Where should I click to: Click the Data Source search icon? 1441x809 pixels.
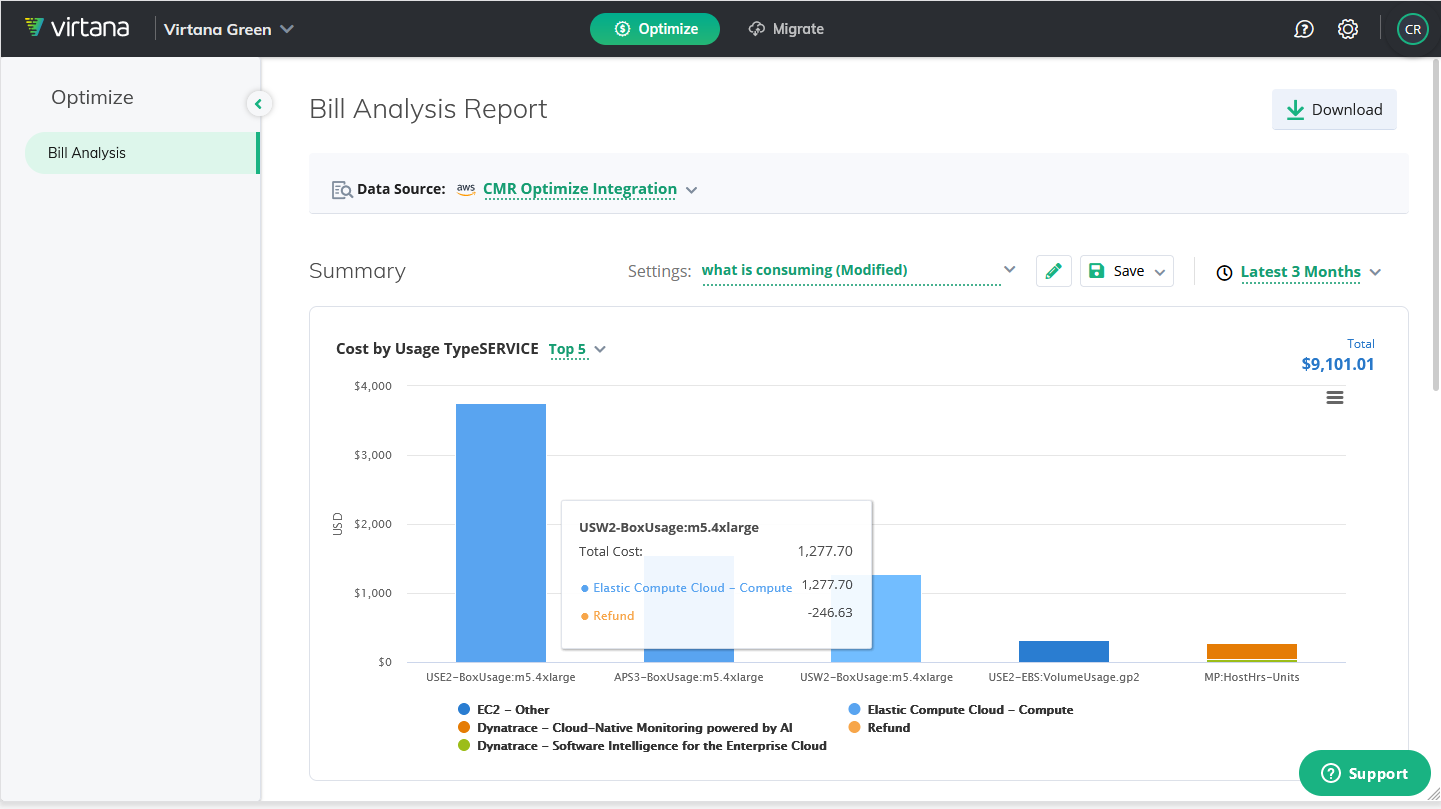[x=342, y=189]
